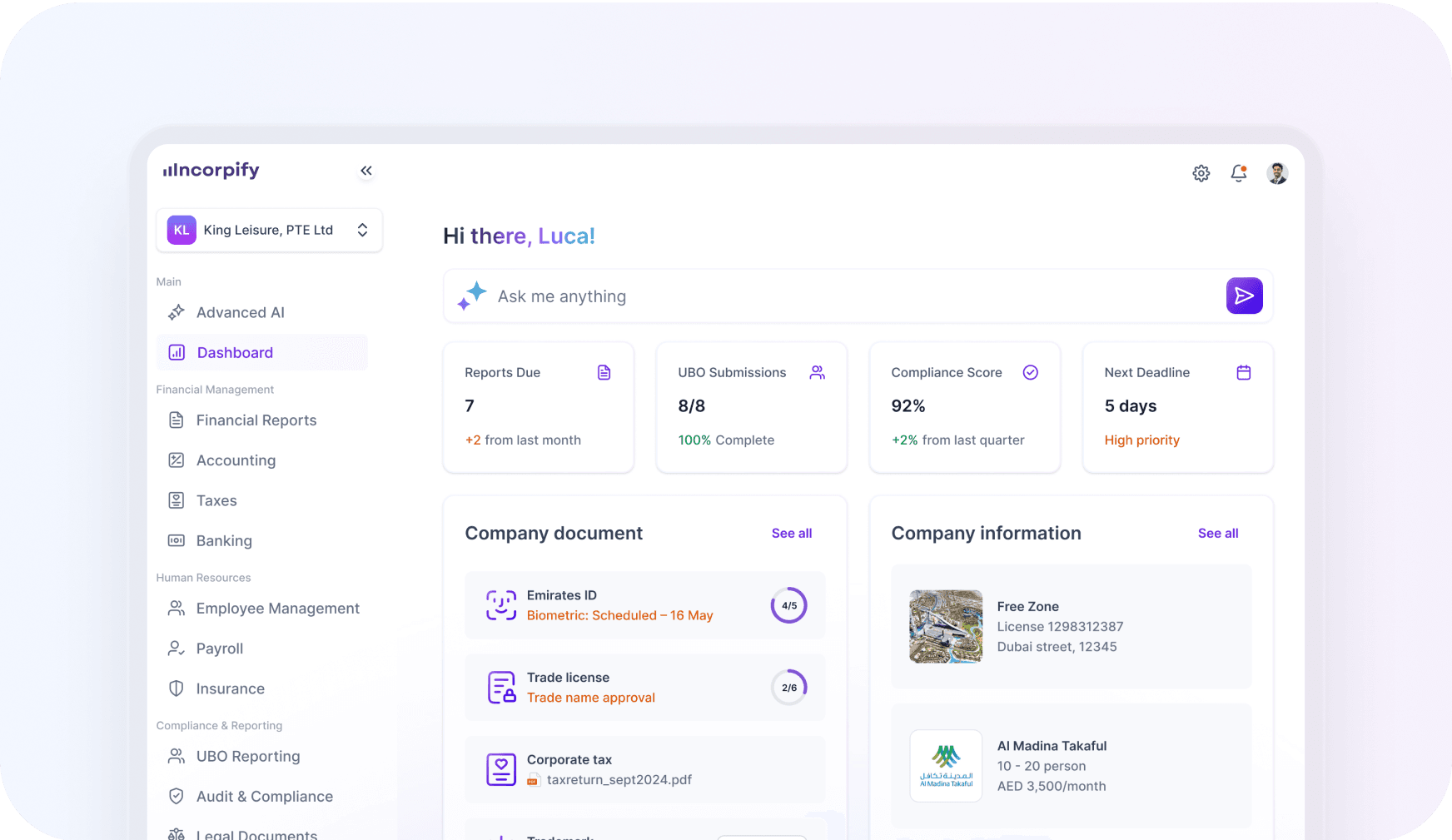Open settings via the gear icon
The width and height of the screenshot is (1452, 840).
1201,173
